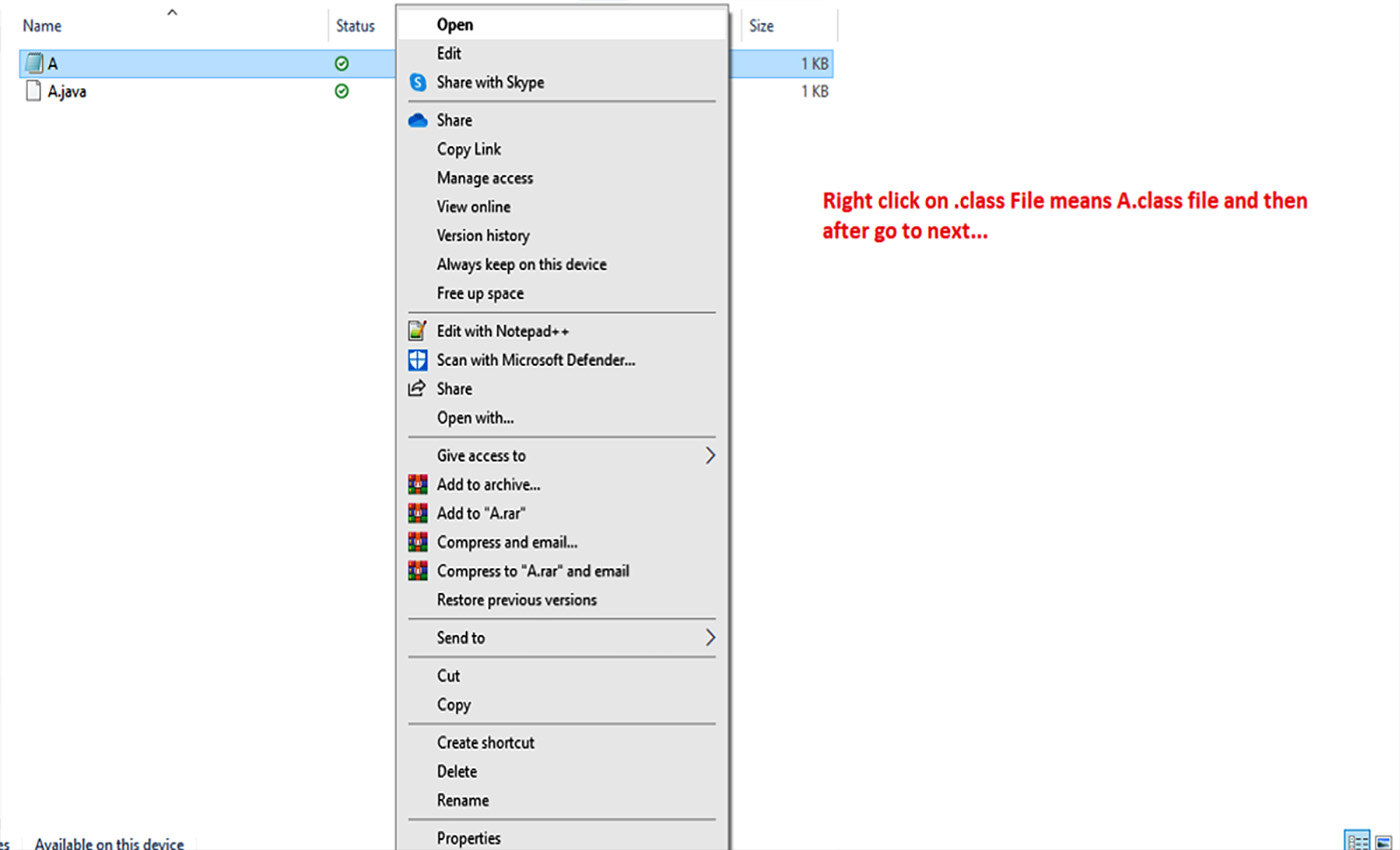Select Add to "A.rar" option
Screen dimensions: 1400x850
(x=481, y=514)
